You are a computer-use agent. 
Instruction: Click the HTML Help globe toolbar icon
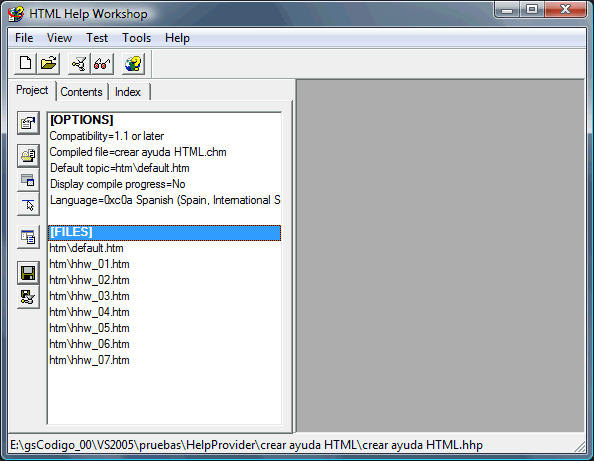[x=133, y=63]
